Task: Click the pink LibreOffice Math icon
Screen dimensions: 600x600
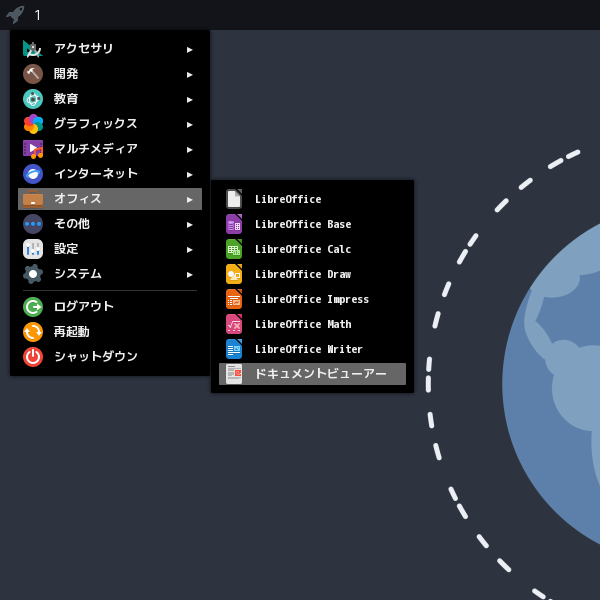Action: point(234,324)
